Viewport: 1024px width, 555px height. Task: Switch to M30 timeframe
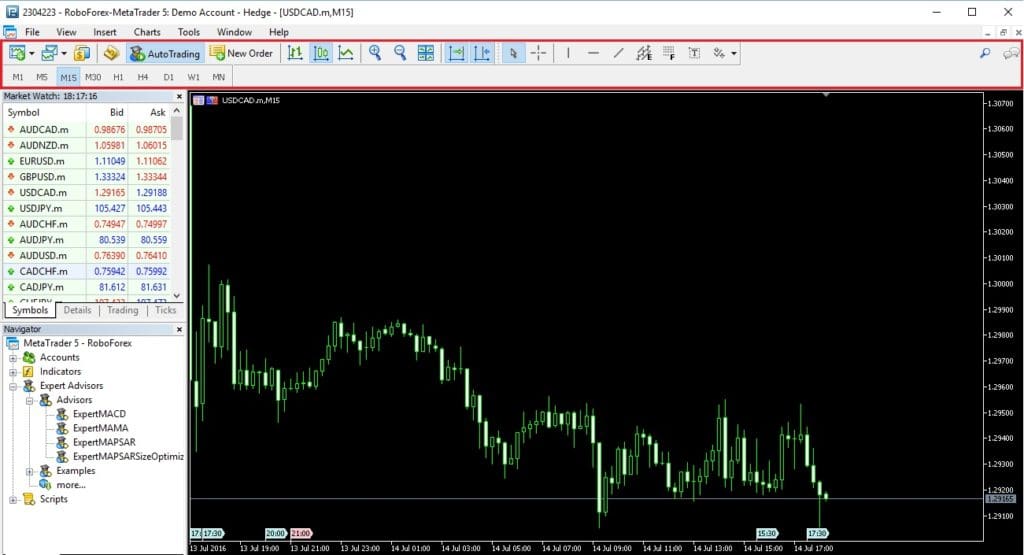point(93,77)
